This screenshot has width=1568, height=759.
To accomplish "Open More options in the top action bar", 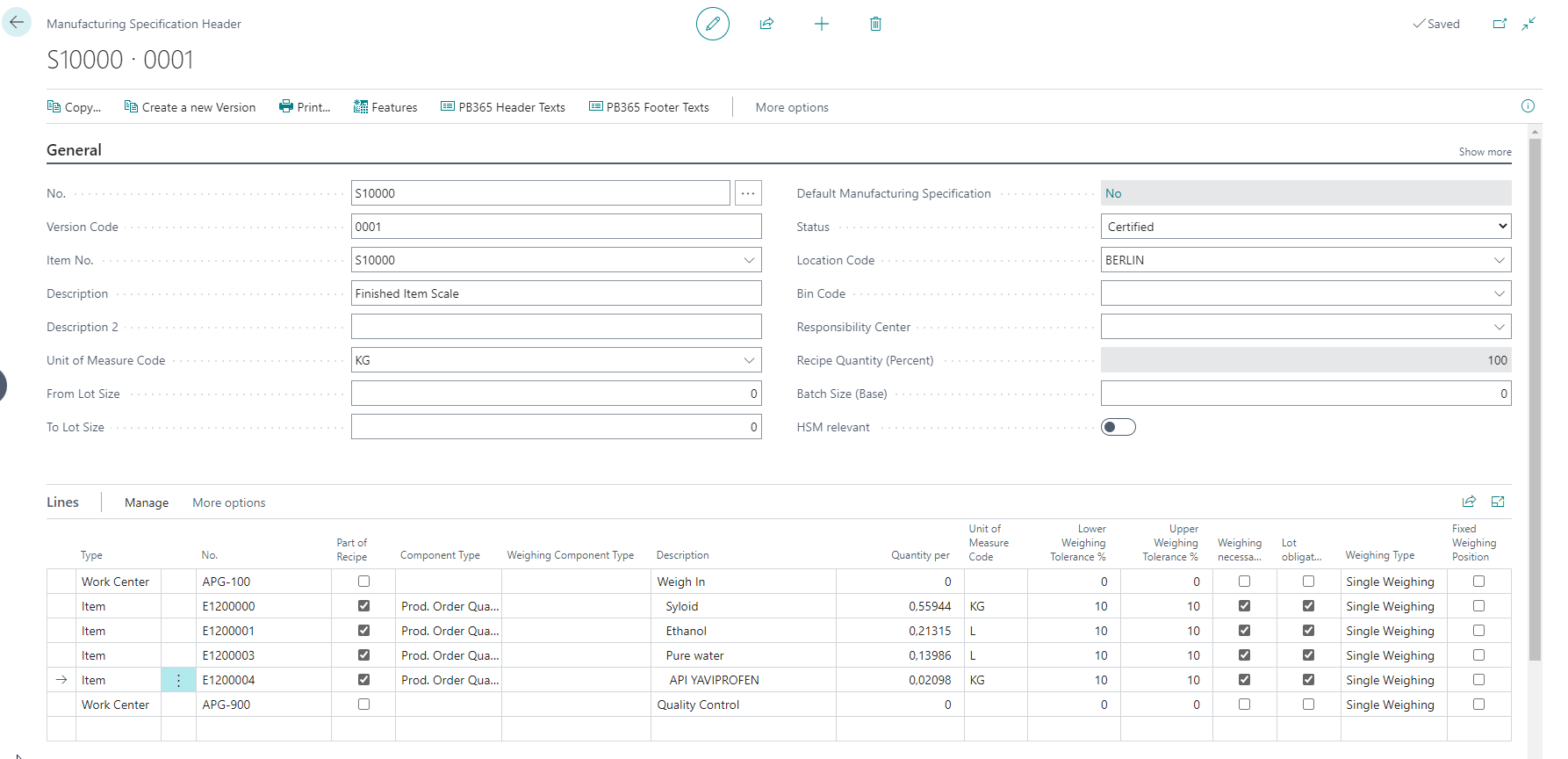I will click(x=792, y=107).
